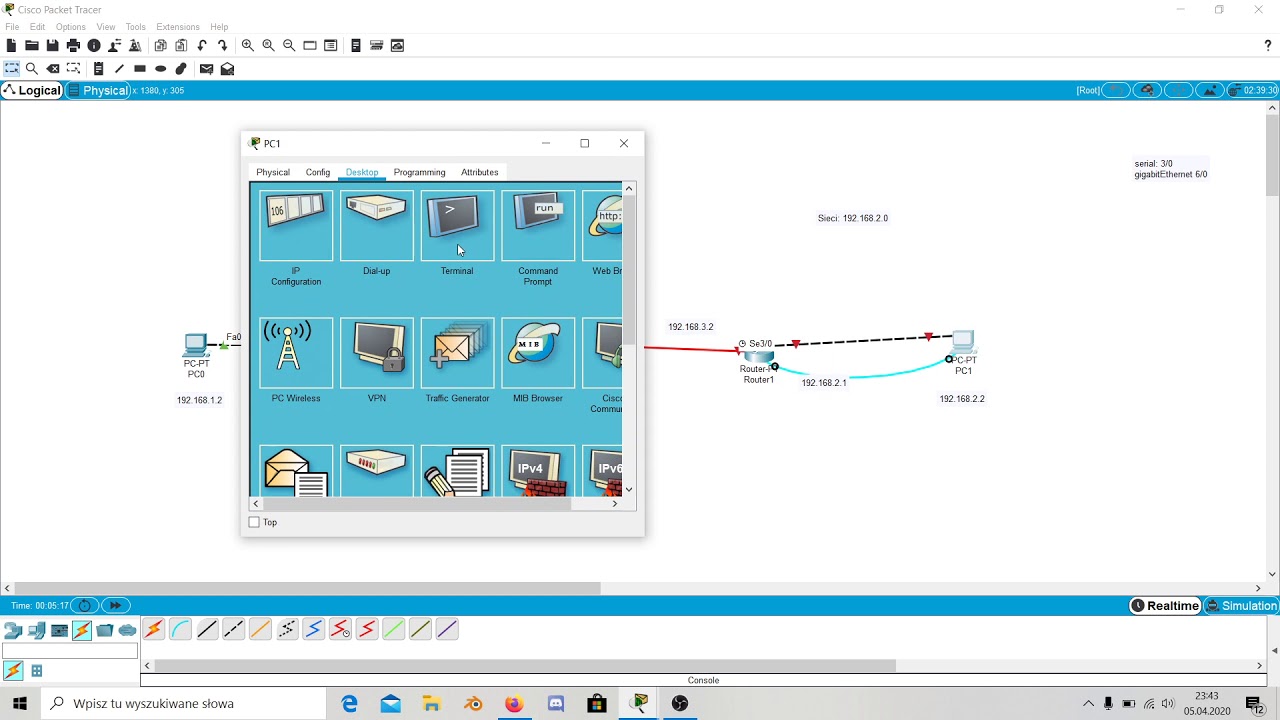The image size is (1280, 720).
Task: Click the Redo arrow icon
Action: [x=222, y=45]
